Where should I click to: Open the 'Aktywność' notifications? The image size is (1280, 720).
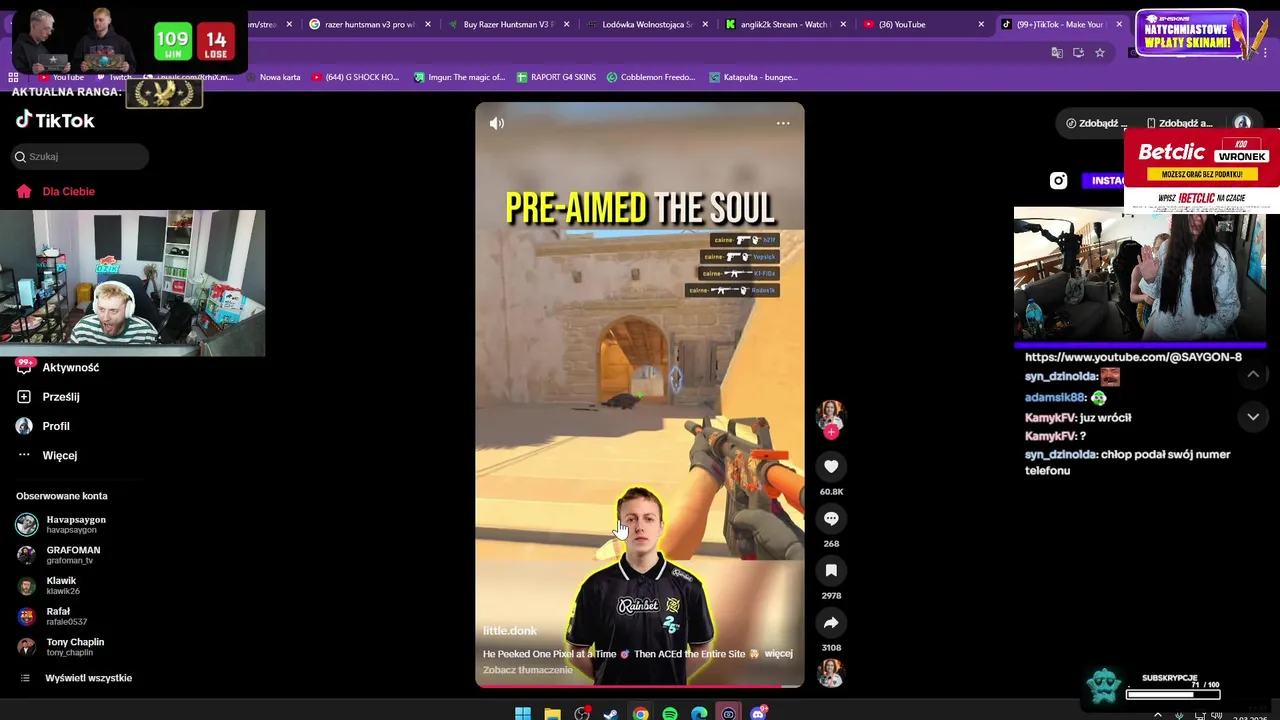(x=58, y=367)
